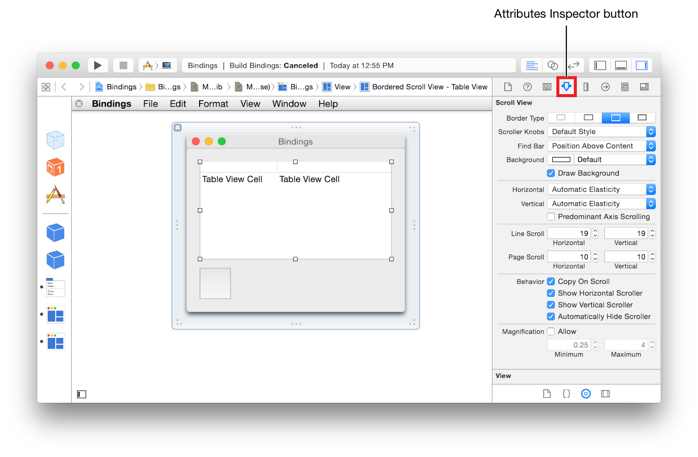Click the Run (play) button
698x457 pixels.
(x=97, y=65)
